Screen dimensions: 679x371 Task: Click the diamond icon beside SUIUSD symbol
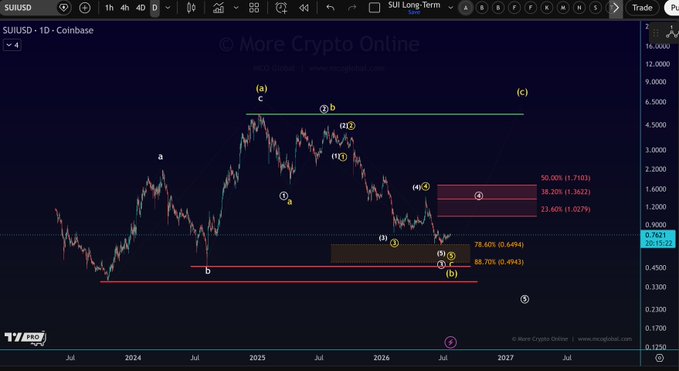tap(64, 7)
